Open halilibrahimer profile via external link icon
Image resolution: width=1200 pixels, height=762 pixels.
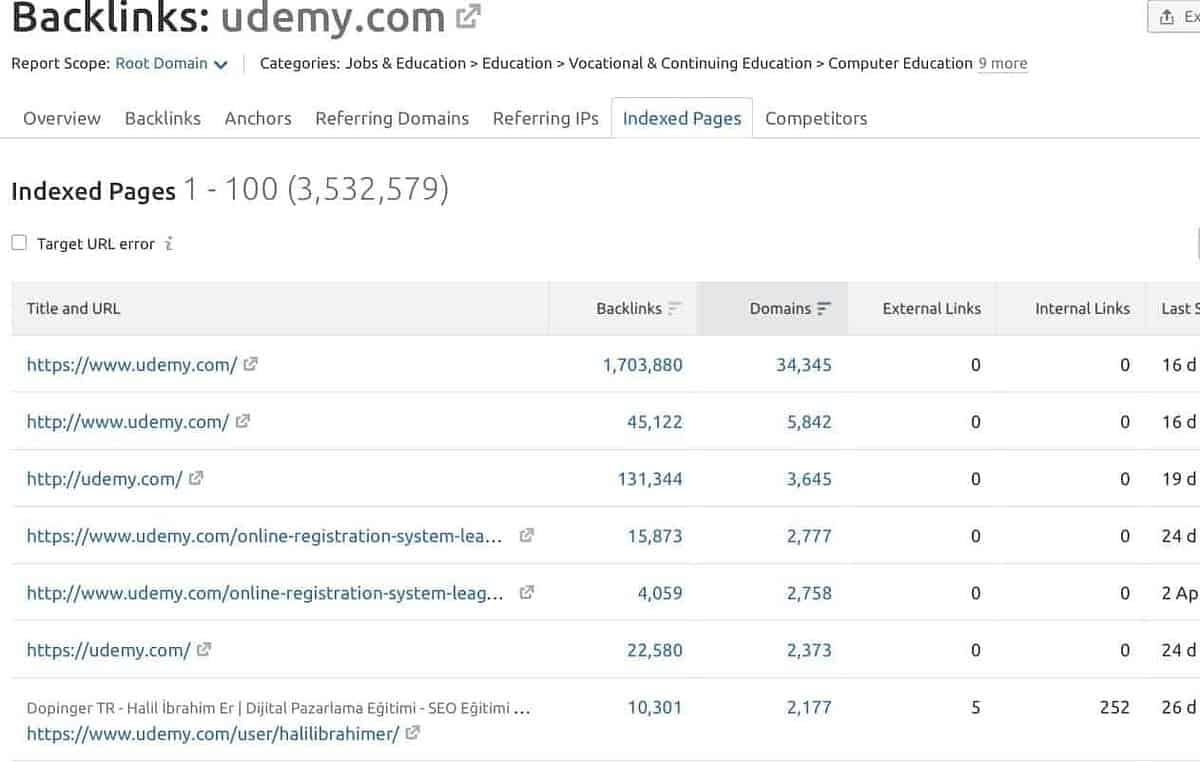coord(412,734)
